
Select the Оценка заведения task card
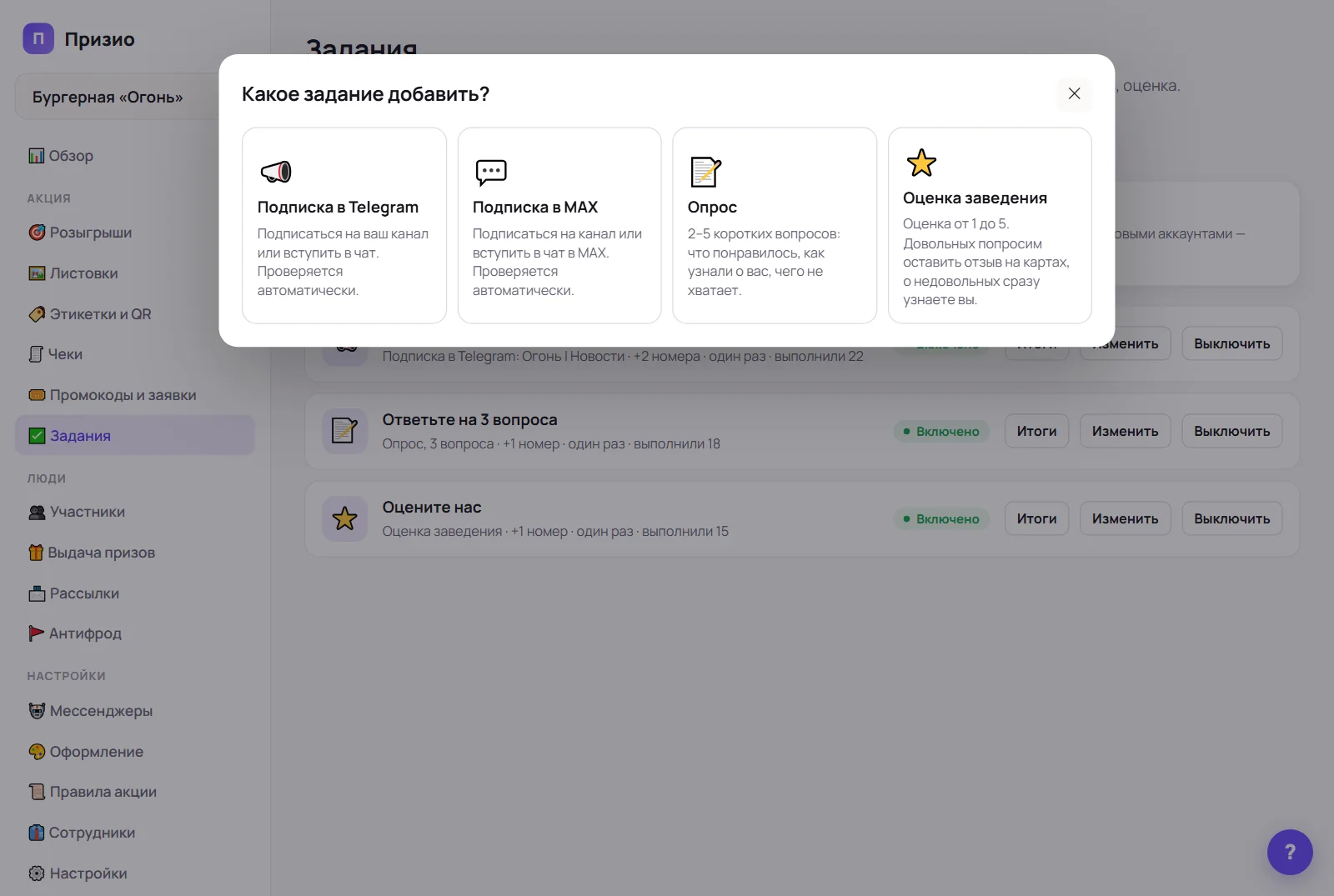click(x=990, y=225)
